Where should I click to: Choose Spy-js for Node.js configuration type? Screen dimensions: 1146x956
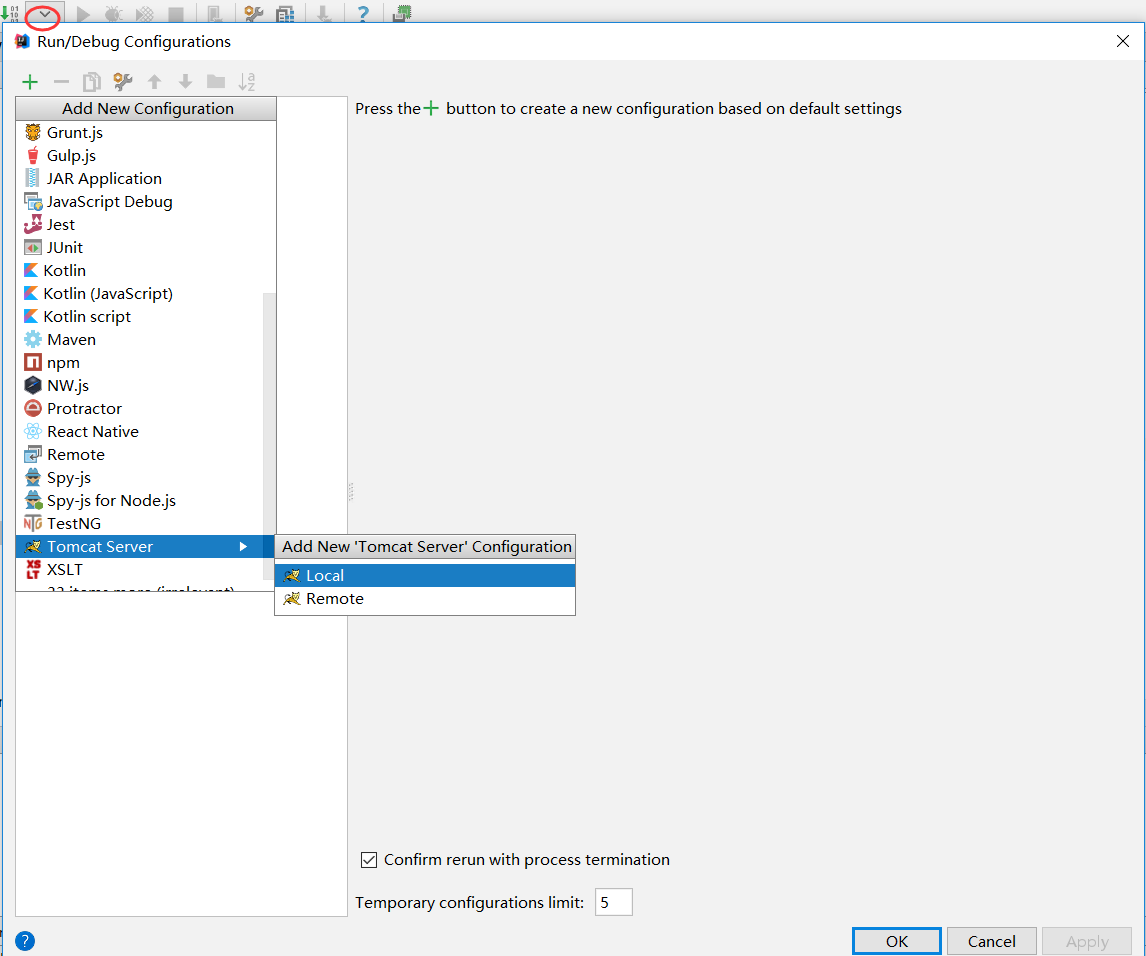140,501
